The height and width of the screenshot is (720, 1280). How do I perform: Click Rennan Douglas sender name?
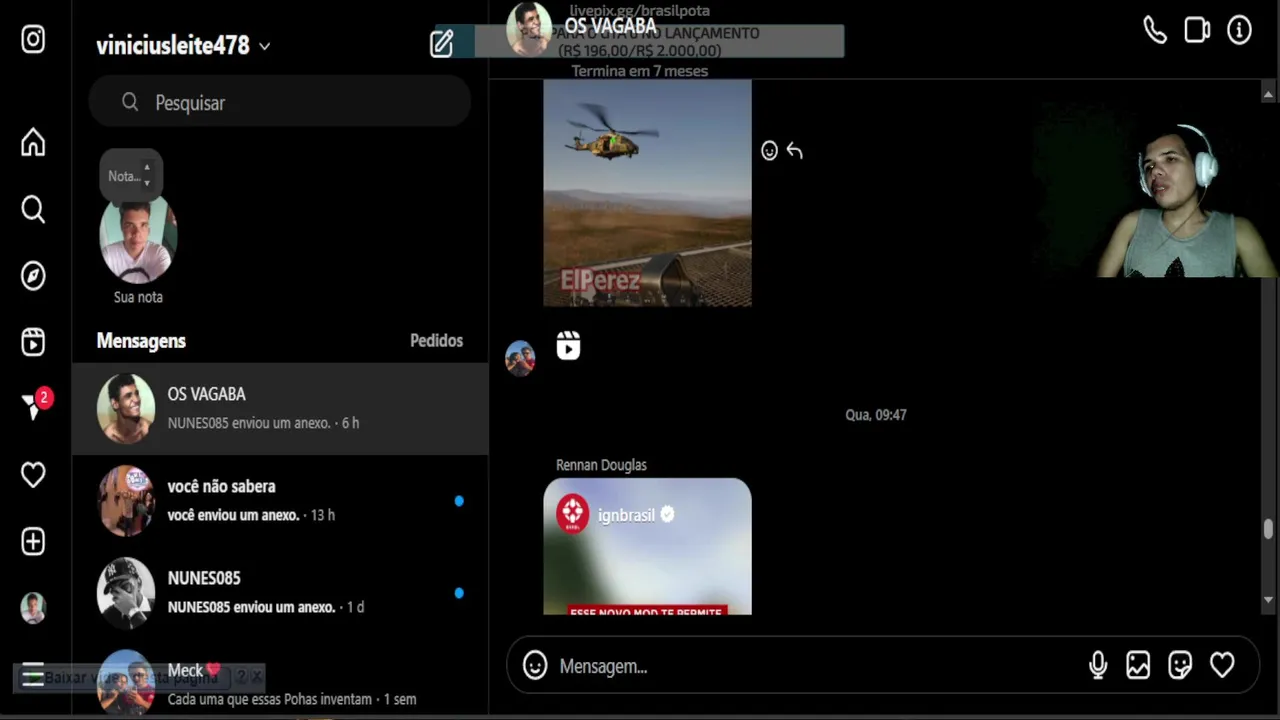[x=601, y=465]
